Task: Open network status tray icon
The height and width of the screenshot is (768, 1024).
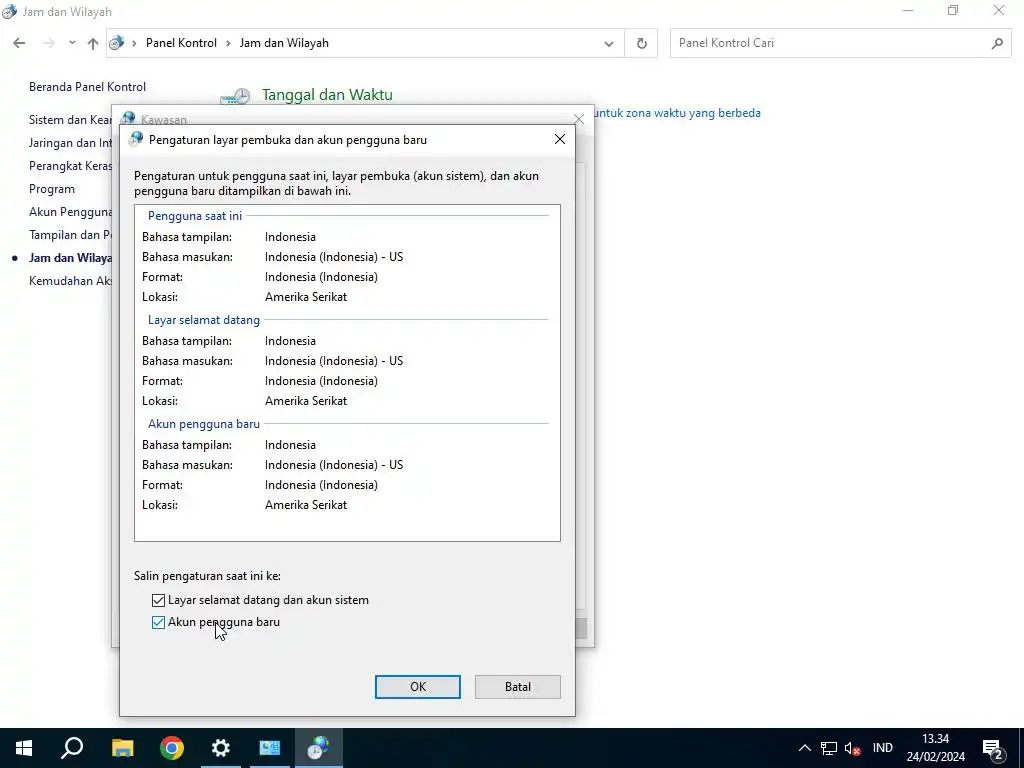Action: pyautogui.click(x=829, y=748)
